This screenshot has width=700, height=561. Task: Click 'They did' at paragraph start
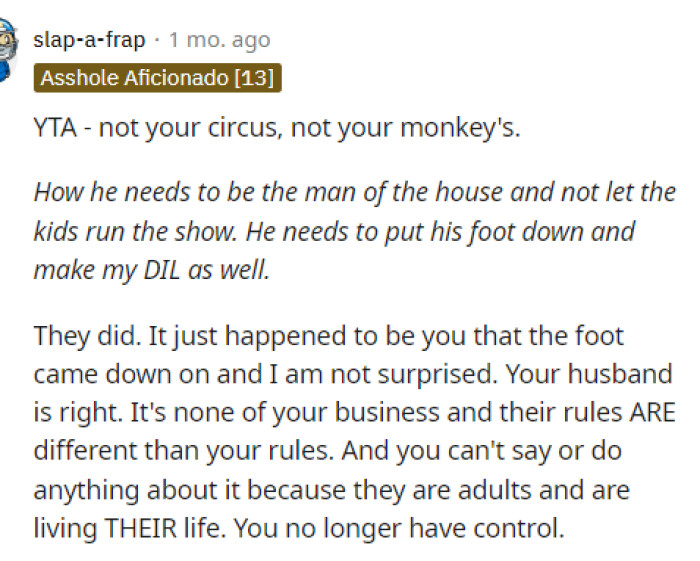click(75, 335)
